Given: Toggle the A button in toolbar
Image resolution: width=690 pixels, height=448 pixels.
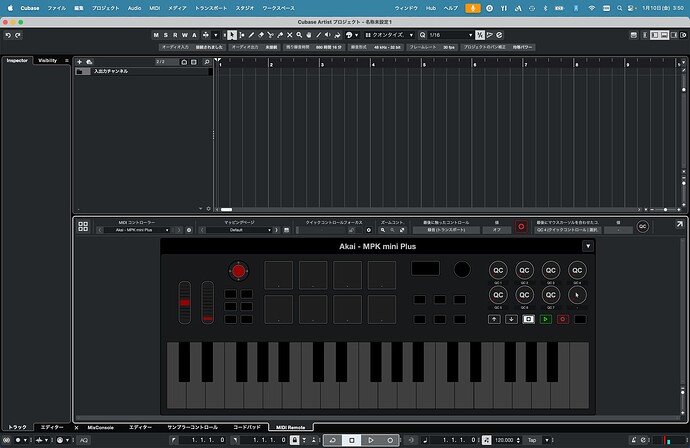Looking at the screenshot, I should pos(195,35).
